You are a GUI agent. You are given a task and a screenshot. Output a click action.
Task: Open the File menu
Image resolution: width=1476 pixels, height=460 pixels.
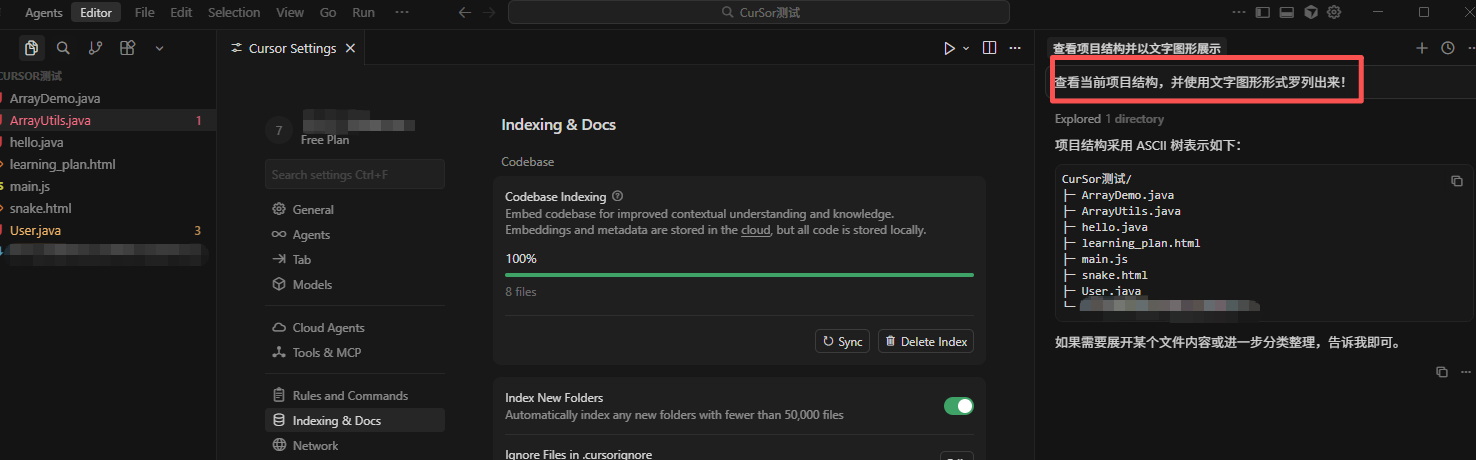pos(144,13)
